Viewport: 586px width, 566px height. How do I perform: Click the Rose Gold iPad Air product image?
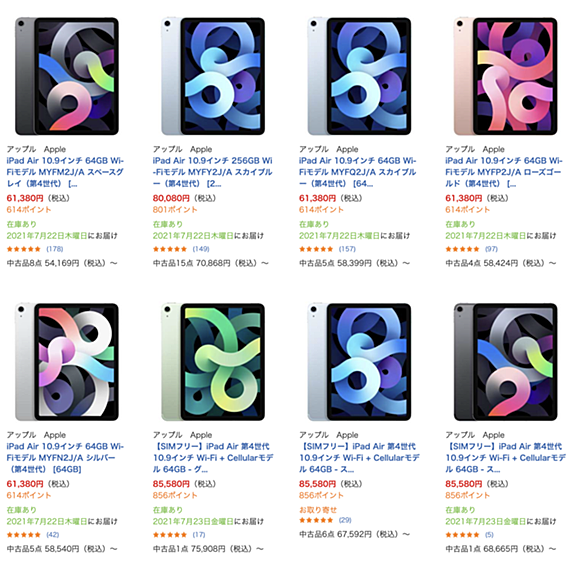pos(506,76)
